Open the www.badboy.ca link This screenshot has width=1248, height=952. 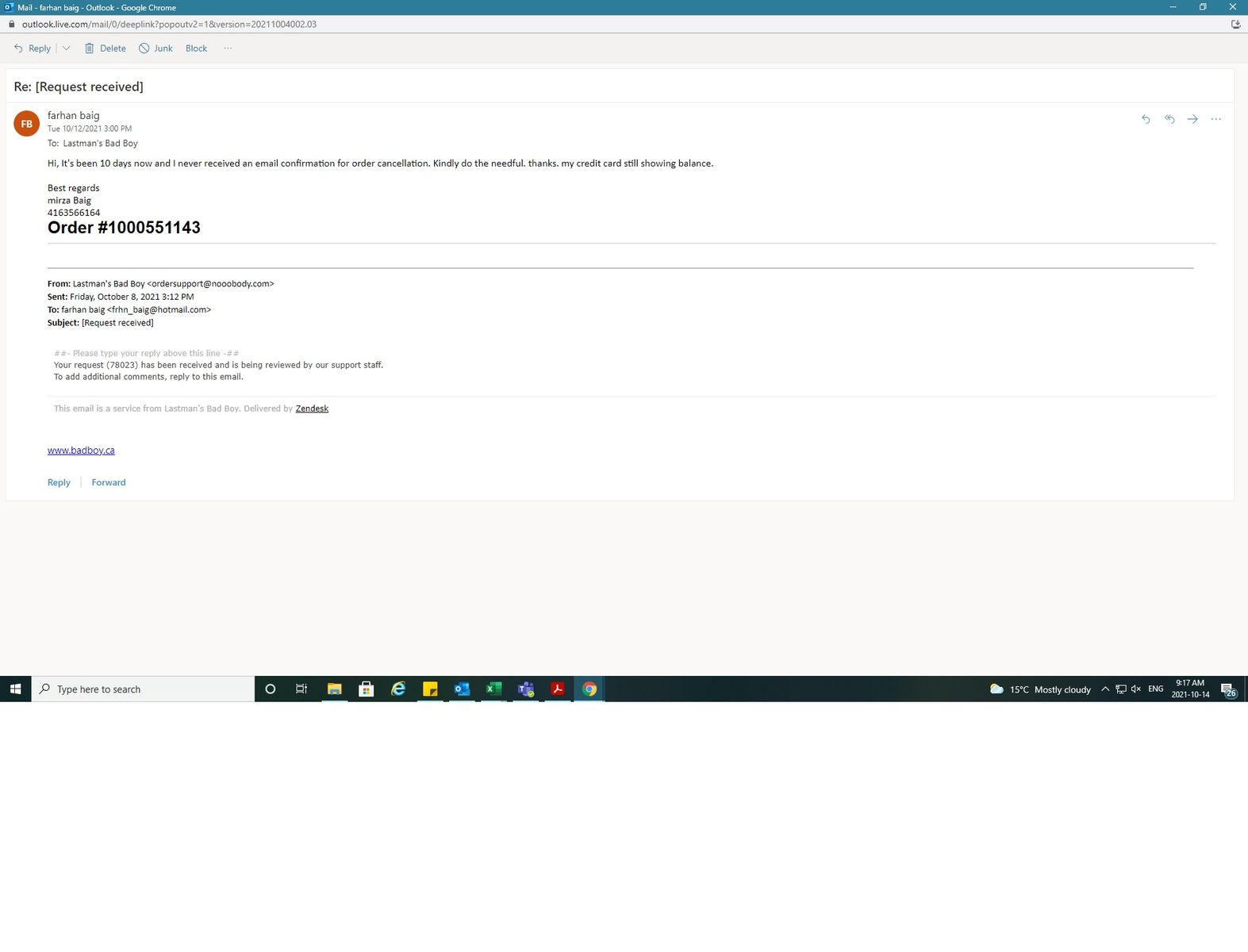point(81,450)
